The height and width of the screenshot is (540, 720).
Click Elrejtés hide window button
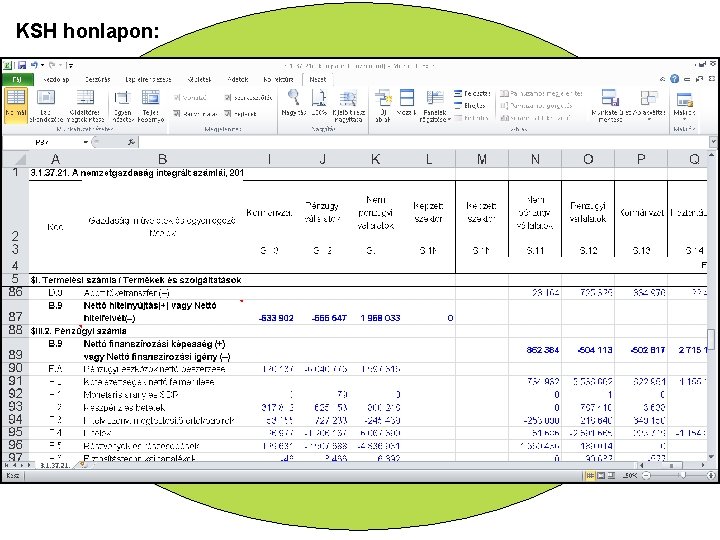pos(470,106)
